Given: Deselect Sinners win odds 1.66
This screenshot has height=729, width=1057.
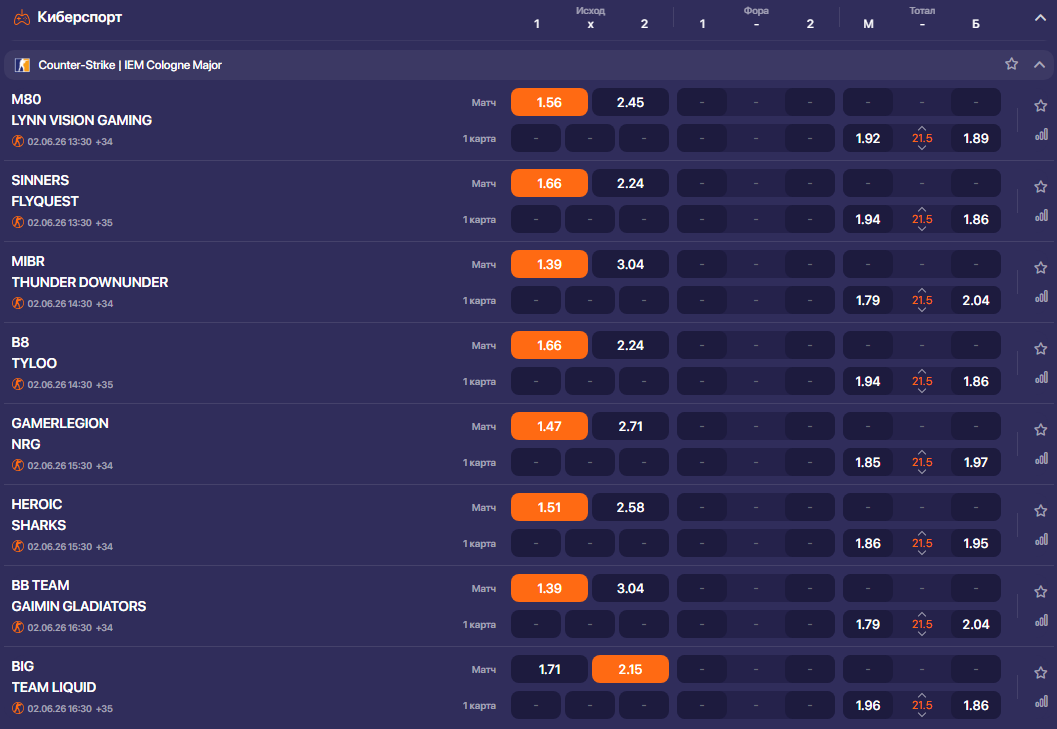Looking at the screenshot, I should click(x=549, y=183).
